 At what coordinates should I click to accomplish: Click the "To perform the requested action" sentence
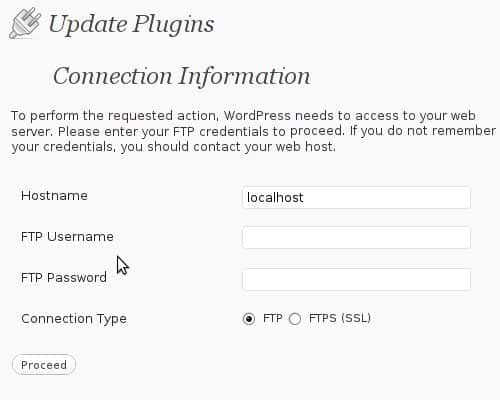point(115,116)
